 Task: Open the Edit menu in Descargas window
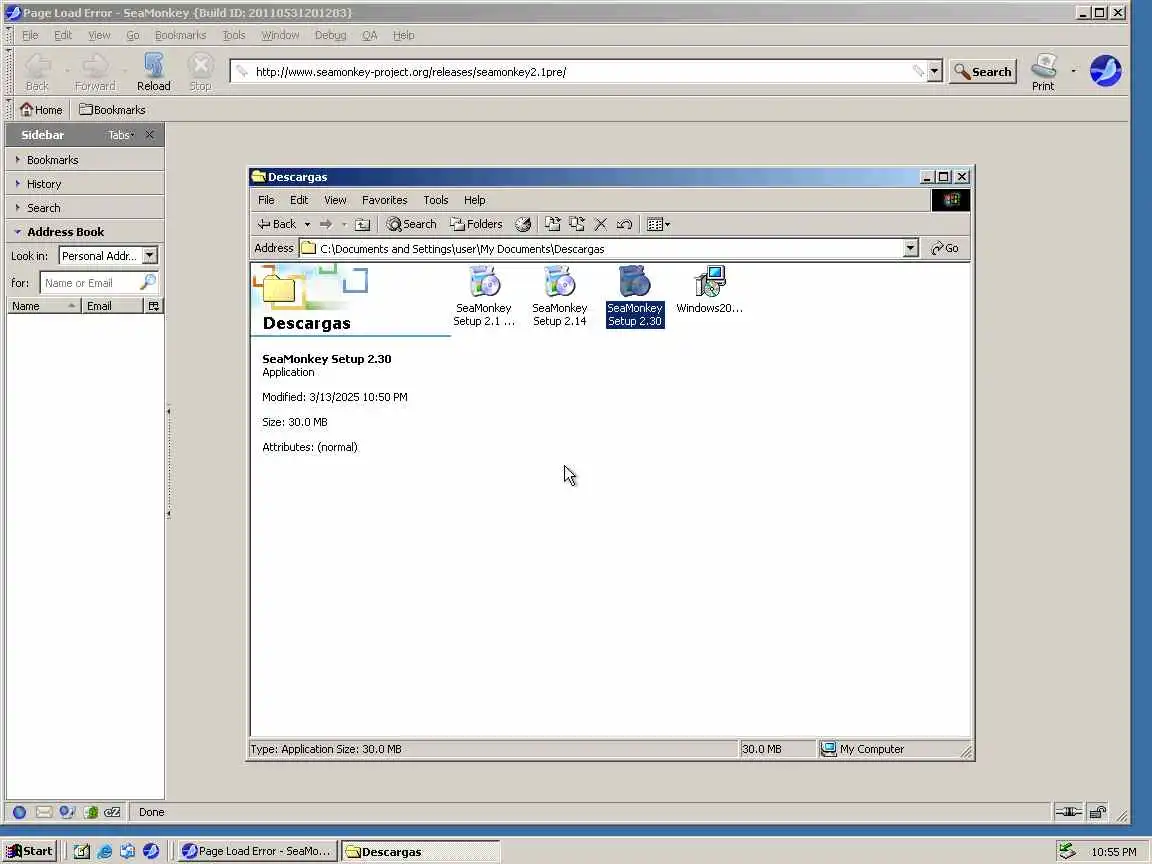pos(299,200)
